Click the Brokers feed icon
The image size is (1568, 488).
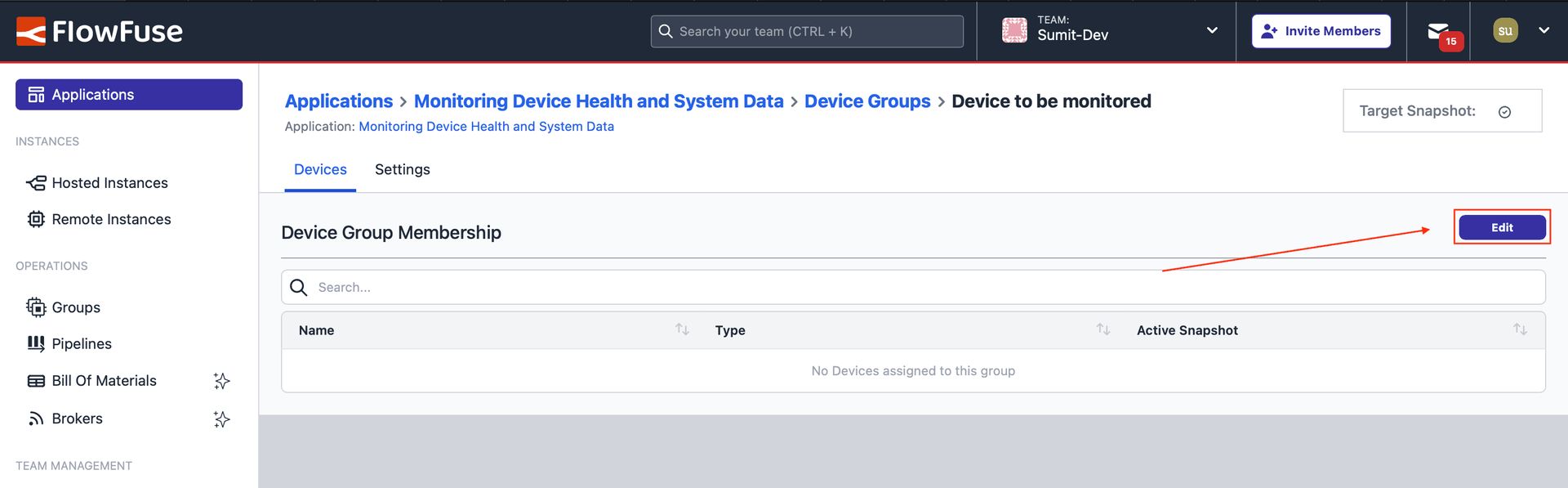point(36,419)
